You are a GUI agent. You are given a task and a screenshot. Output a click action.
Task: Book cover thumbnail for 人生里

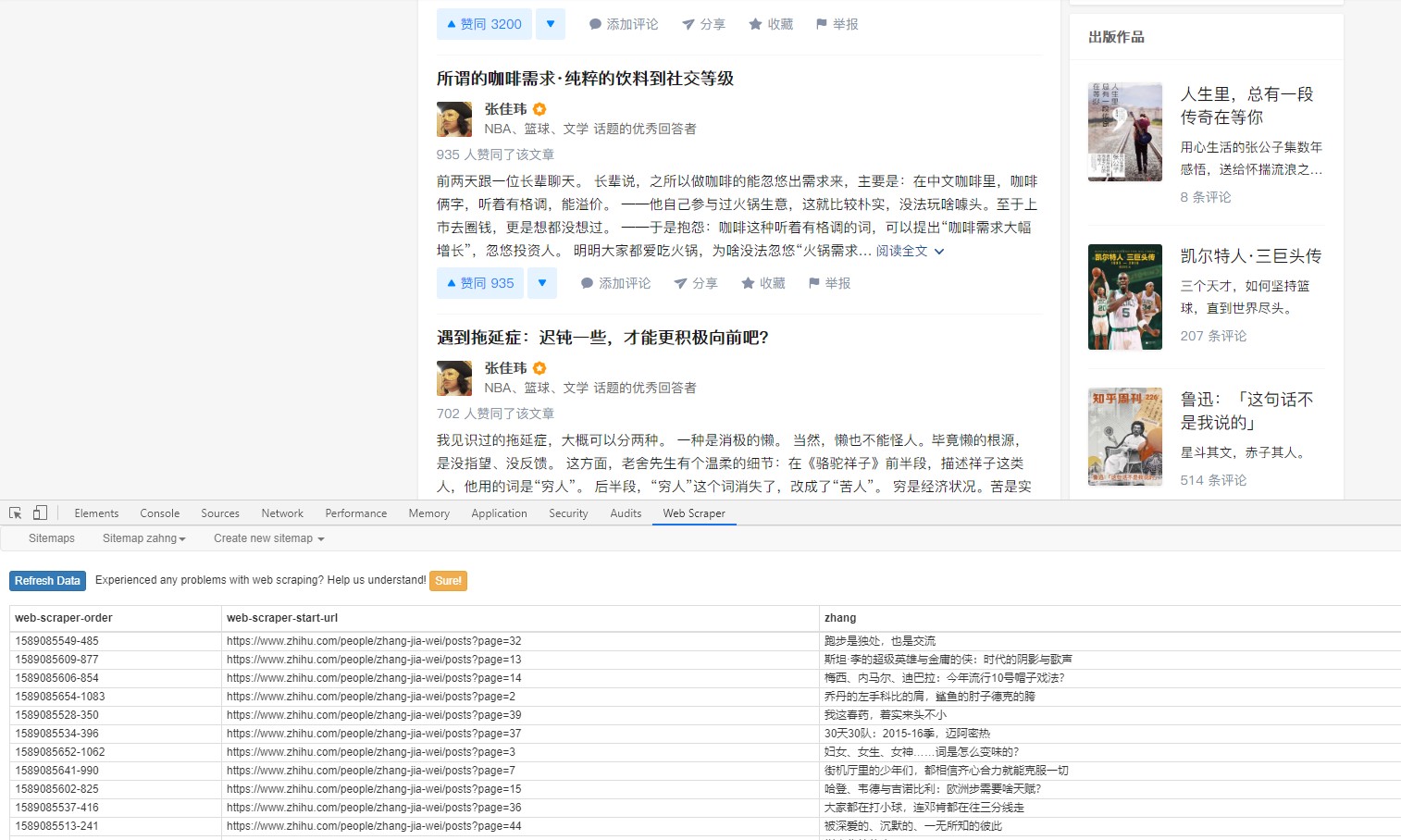(x=1125, y=131)
